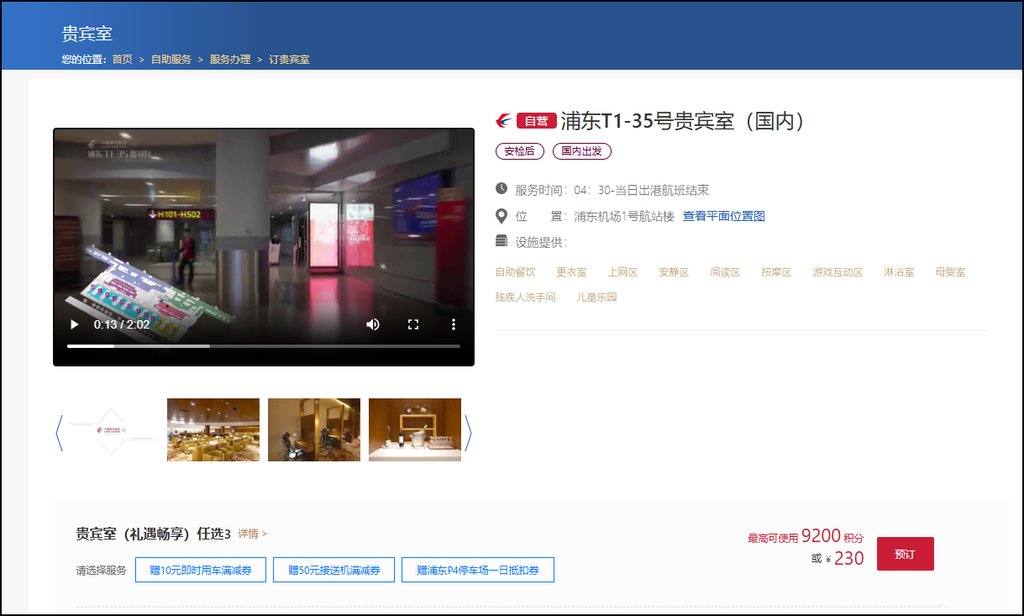The height and width of the screenshot is (616, 1024).
Task: Click the 自营 red badge
Action: [x=536, y=121]
